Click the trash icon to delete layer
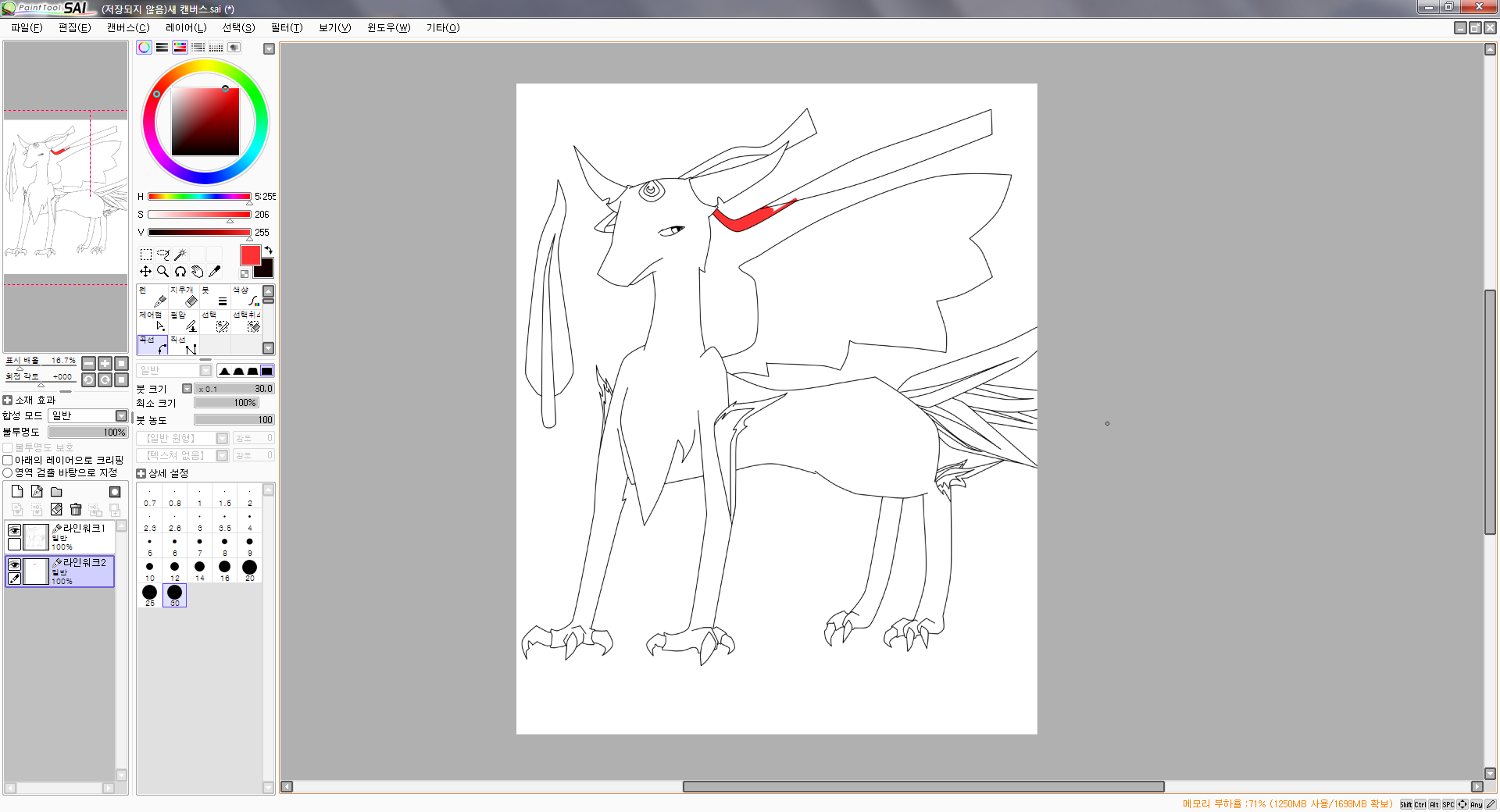The width and height of the screenshot is (1500, 812). (x=76, y=510)
